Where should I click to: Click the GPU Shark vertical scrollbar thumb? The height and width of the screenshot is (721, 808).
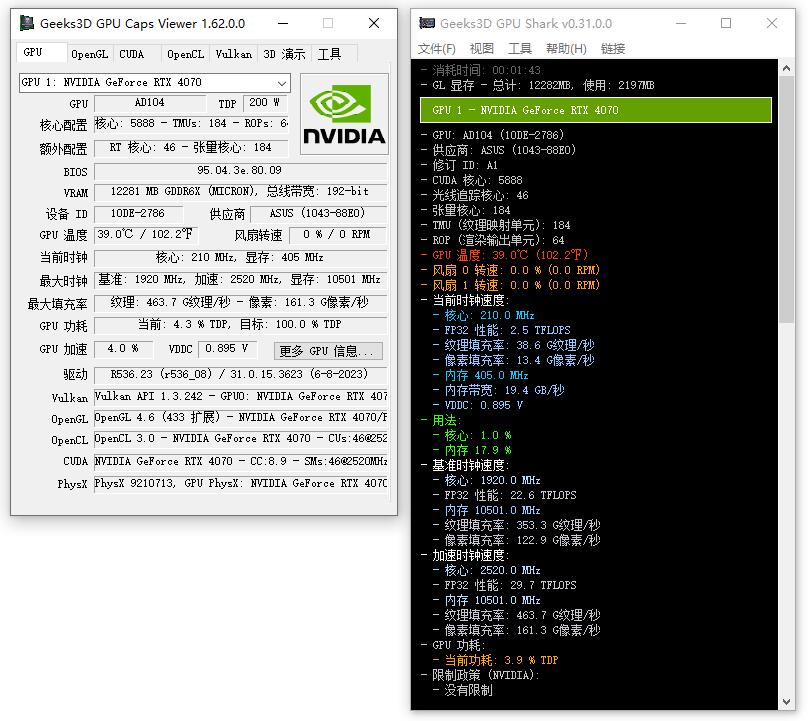click(786, 199)
